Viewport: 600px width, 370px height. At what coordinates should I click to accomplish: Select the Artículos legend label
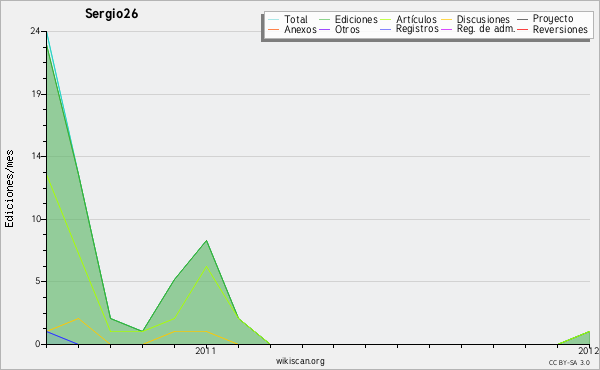416,19
